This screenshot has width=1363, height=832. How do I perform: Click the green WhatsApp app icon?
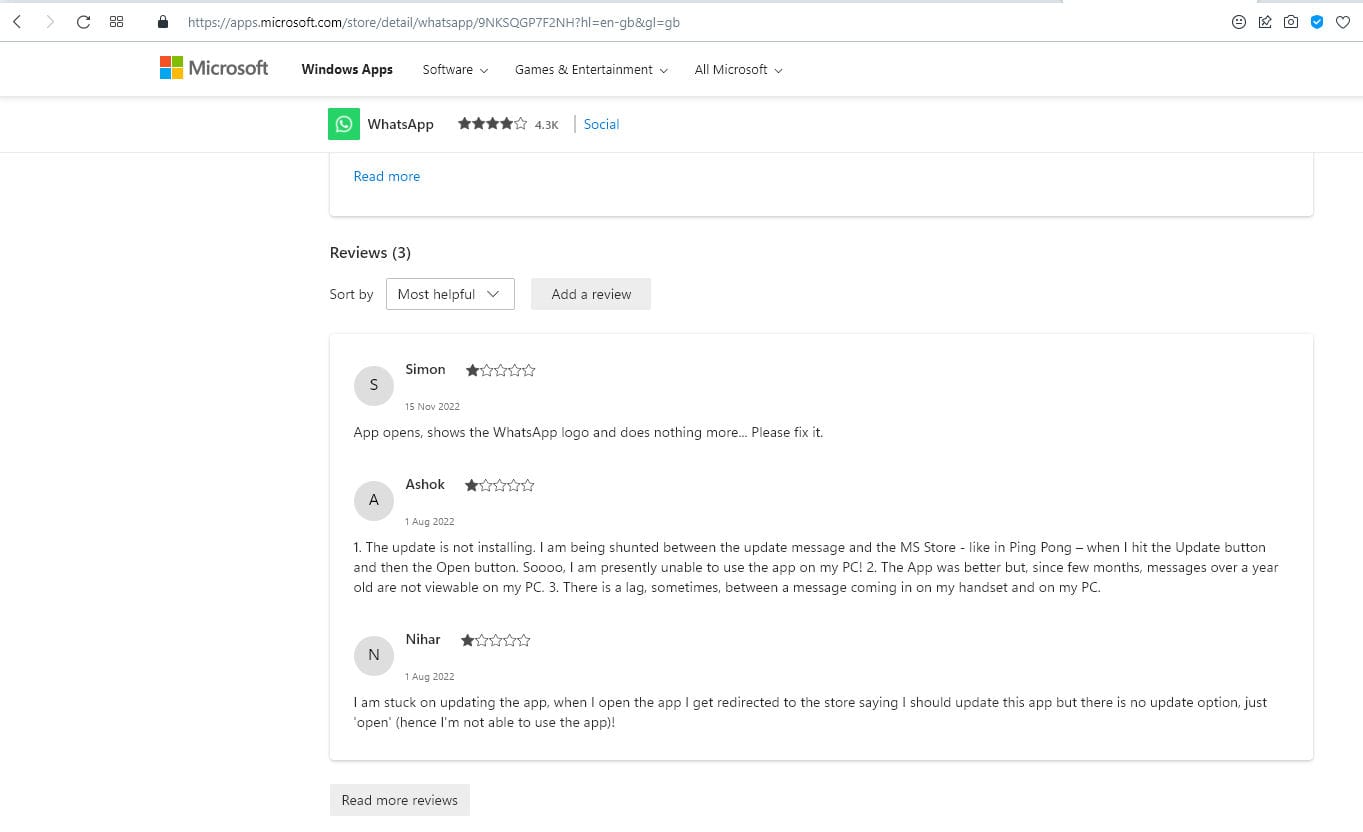344,124
